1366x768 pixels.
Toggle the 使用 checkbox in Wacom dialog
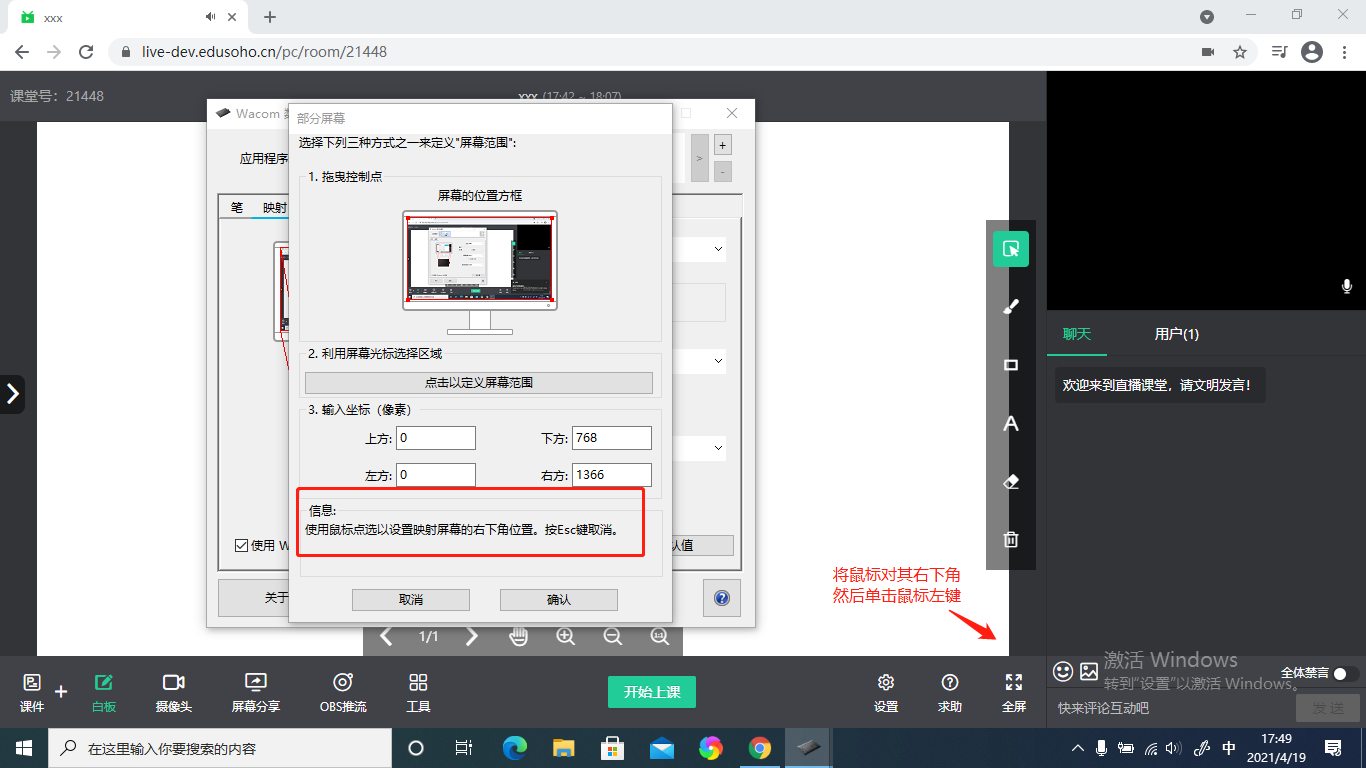click(x=241, y=545)
